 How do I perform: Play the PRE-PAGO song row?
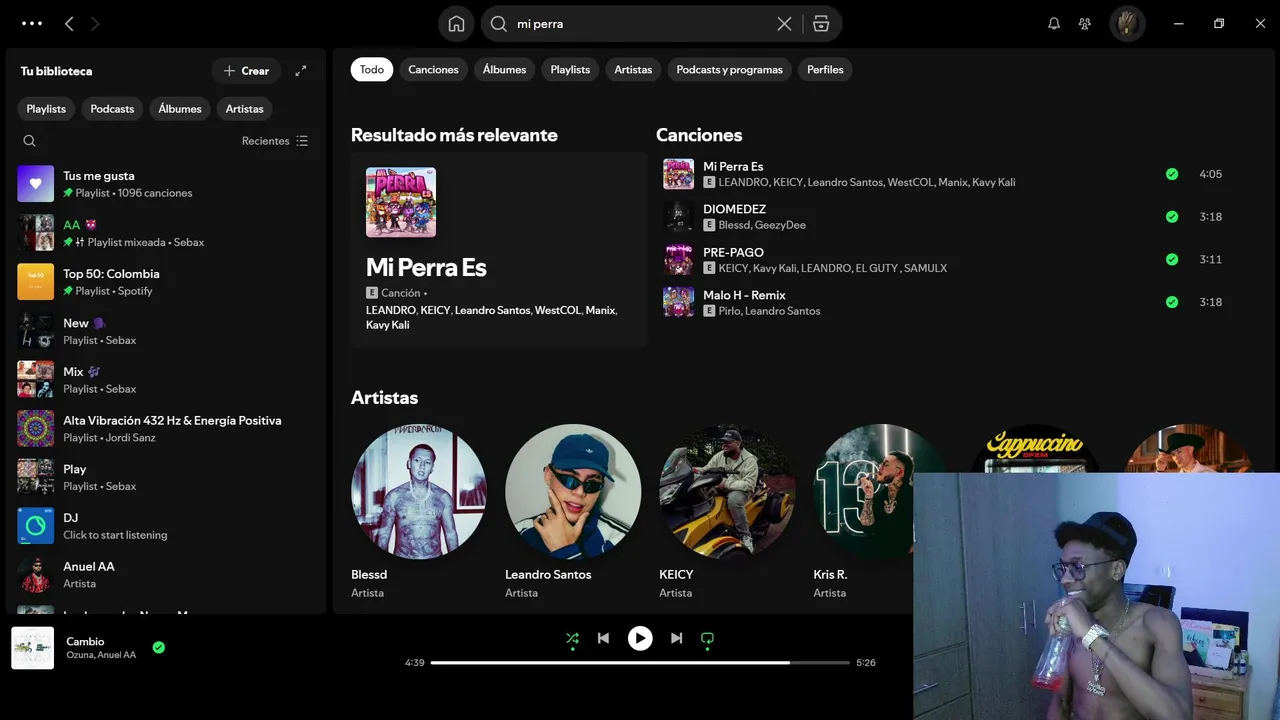944,260
